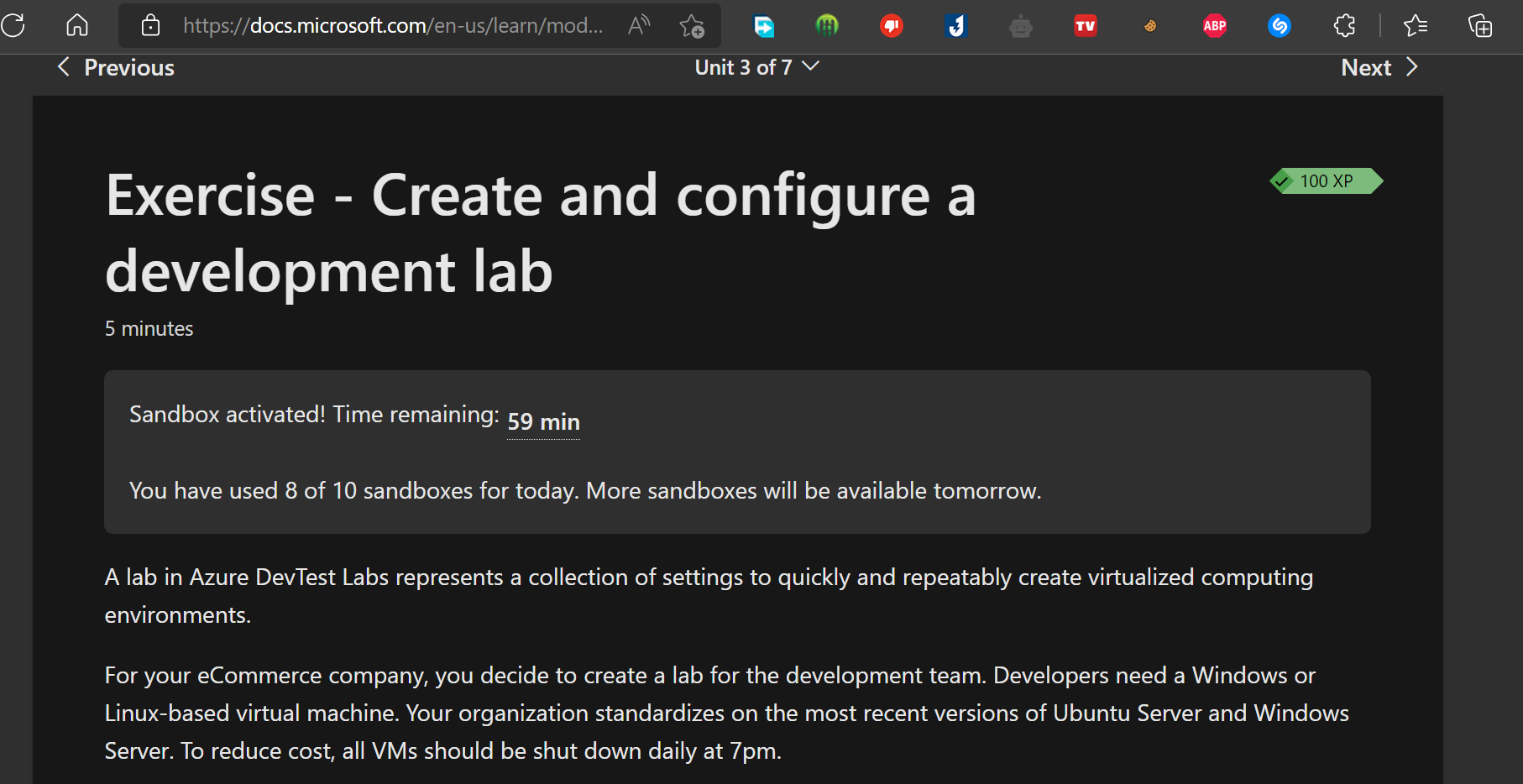
Task: Open the gray robot extension icon
Action: 1021,26
